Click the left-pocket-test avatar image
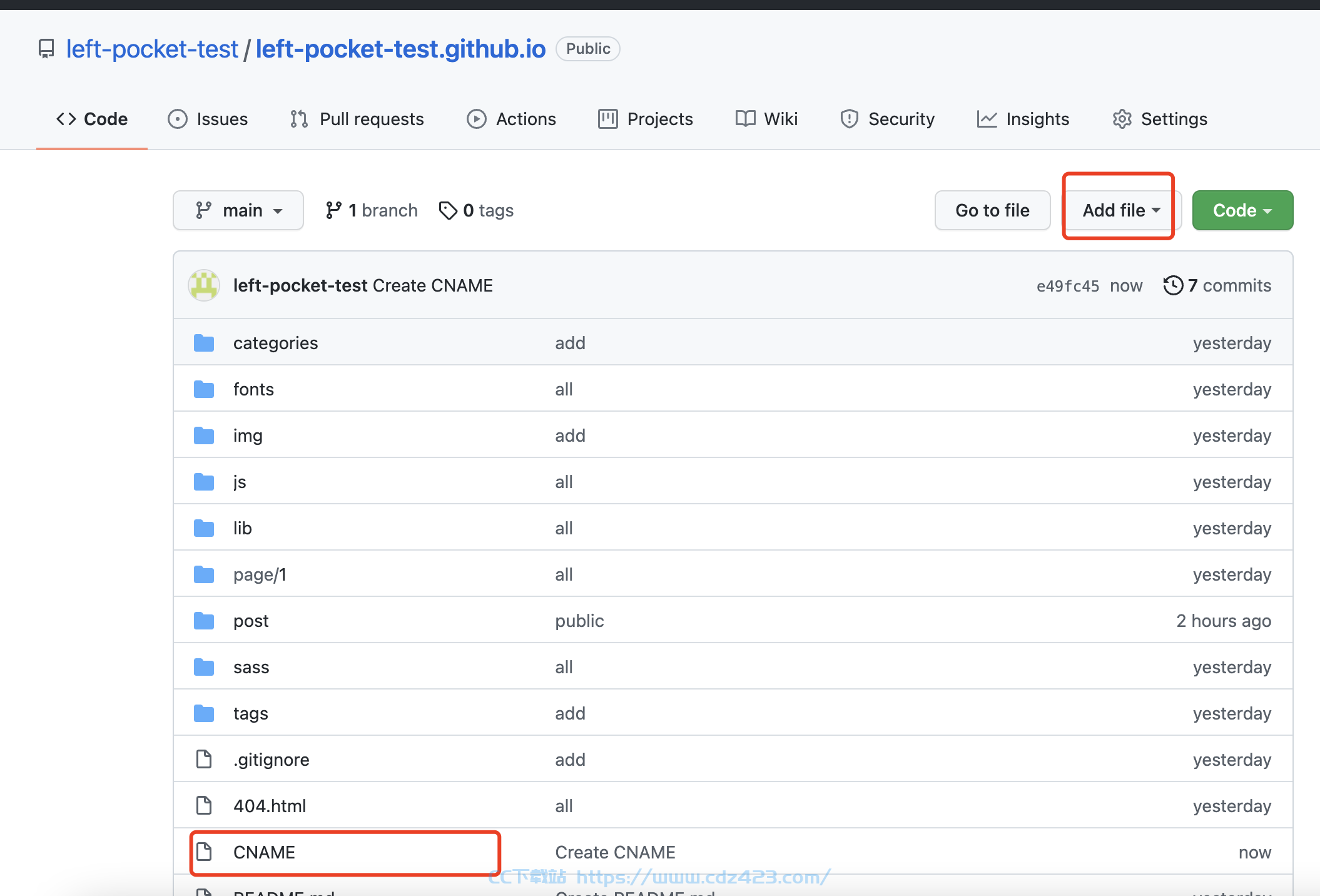1320x896 pixels. pos(204,285)
